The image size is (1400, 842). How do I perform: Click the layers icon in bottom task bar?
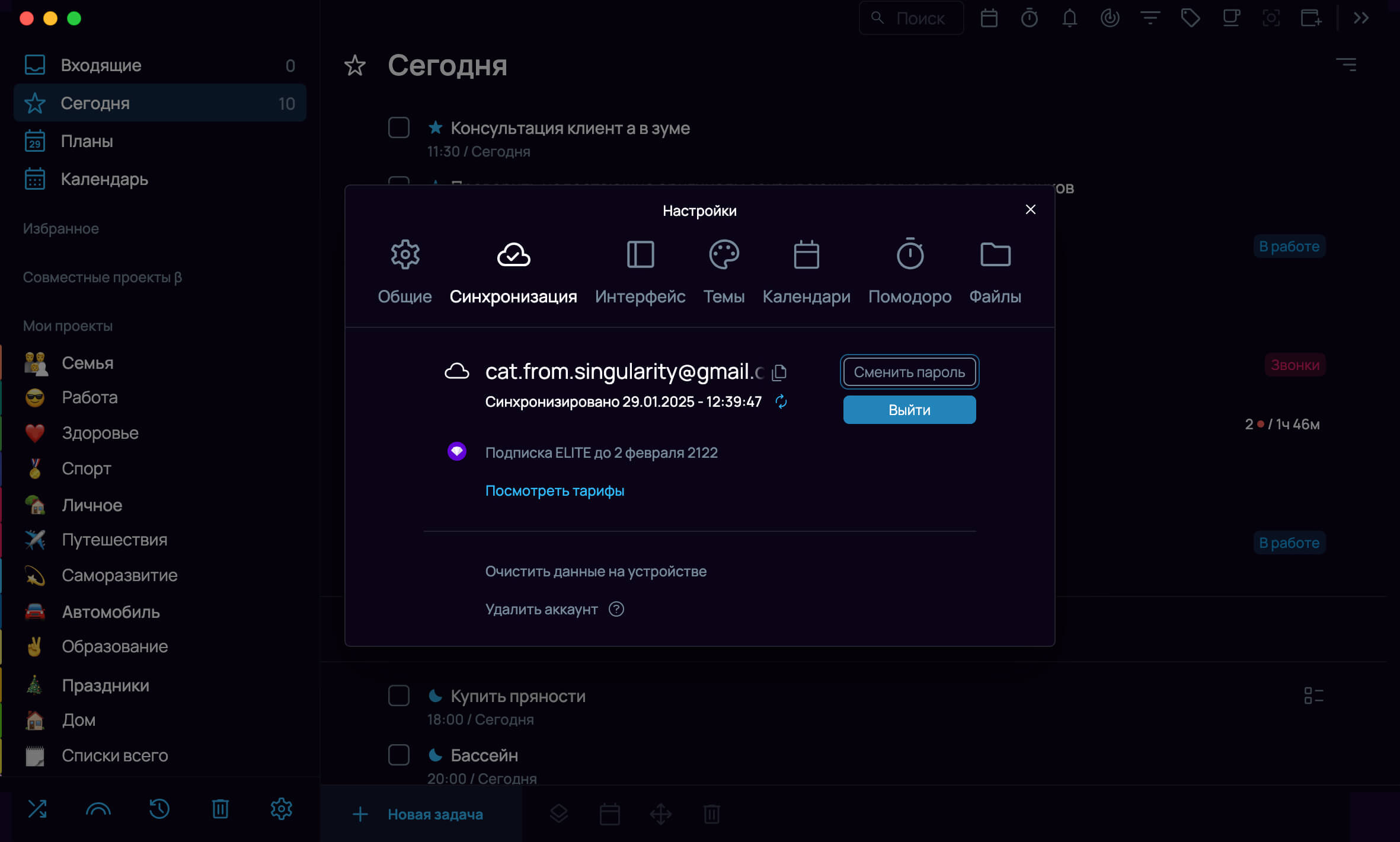tap(559, 814)
